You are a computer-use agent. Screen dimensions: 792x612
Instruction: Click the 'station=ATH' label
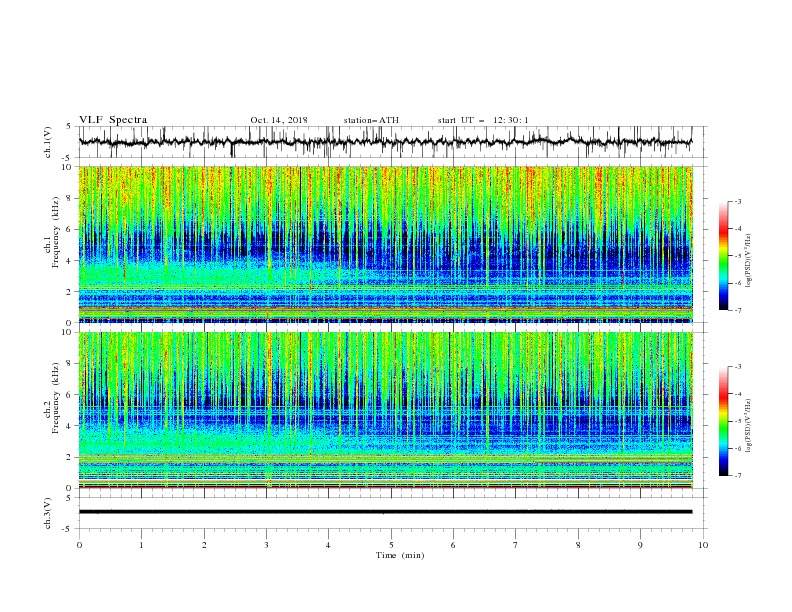pyautogui.click(x=371, y=120)
